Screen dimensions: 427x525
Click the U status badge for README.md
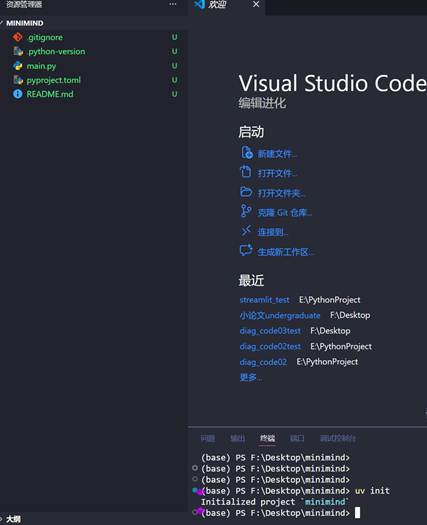coord(174,94)
